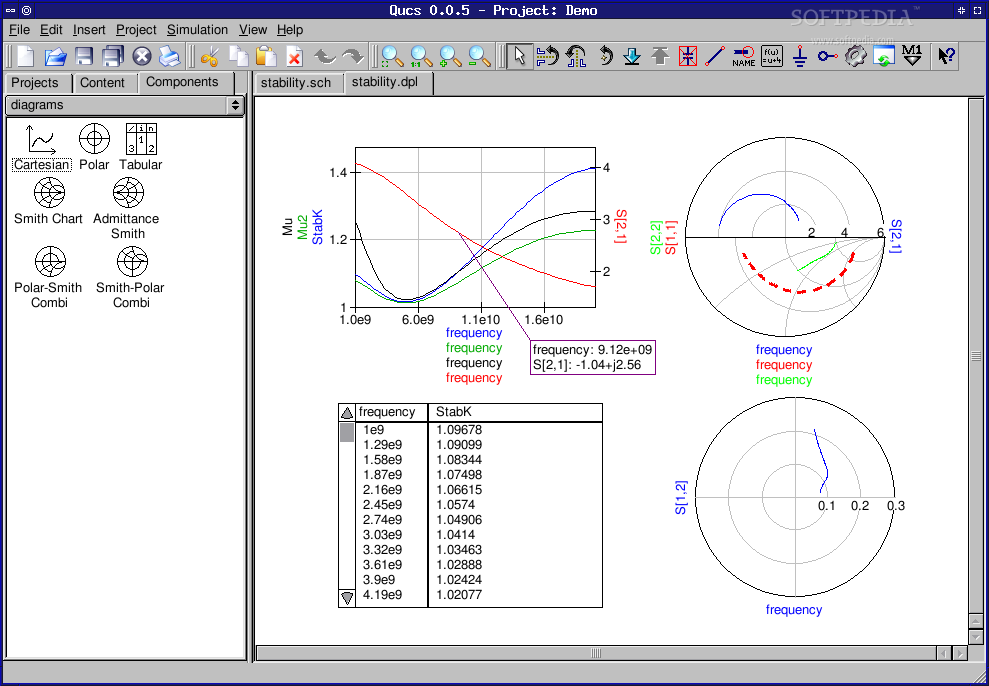Image resolution: width=989 pixels, height=686 pixels.
Task: Click the horizontal scrollbar handle at the bottom
Action: tap(596, 653)
